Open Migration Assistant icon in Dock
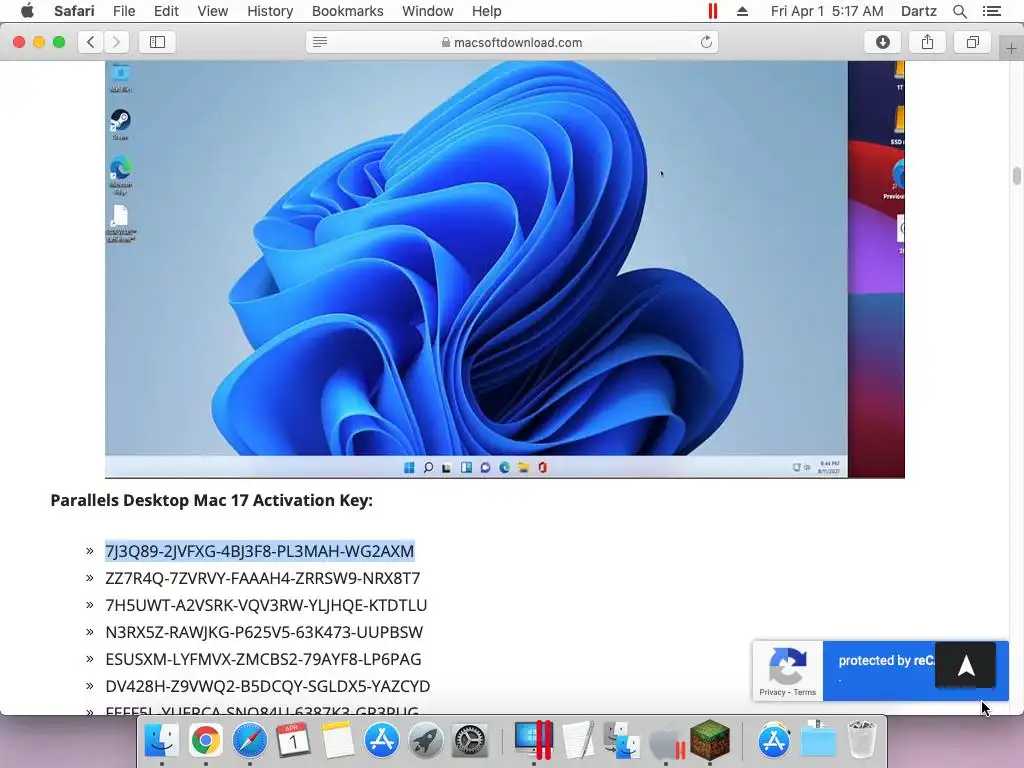This screenshot has height=768, width=1024. pos(622,741)
